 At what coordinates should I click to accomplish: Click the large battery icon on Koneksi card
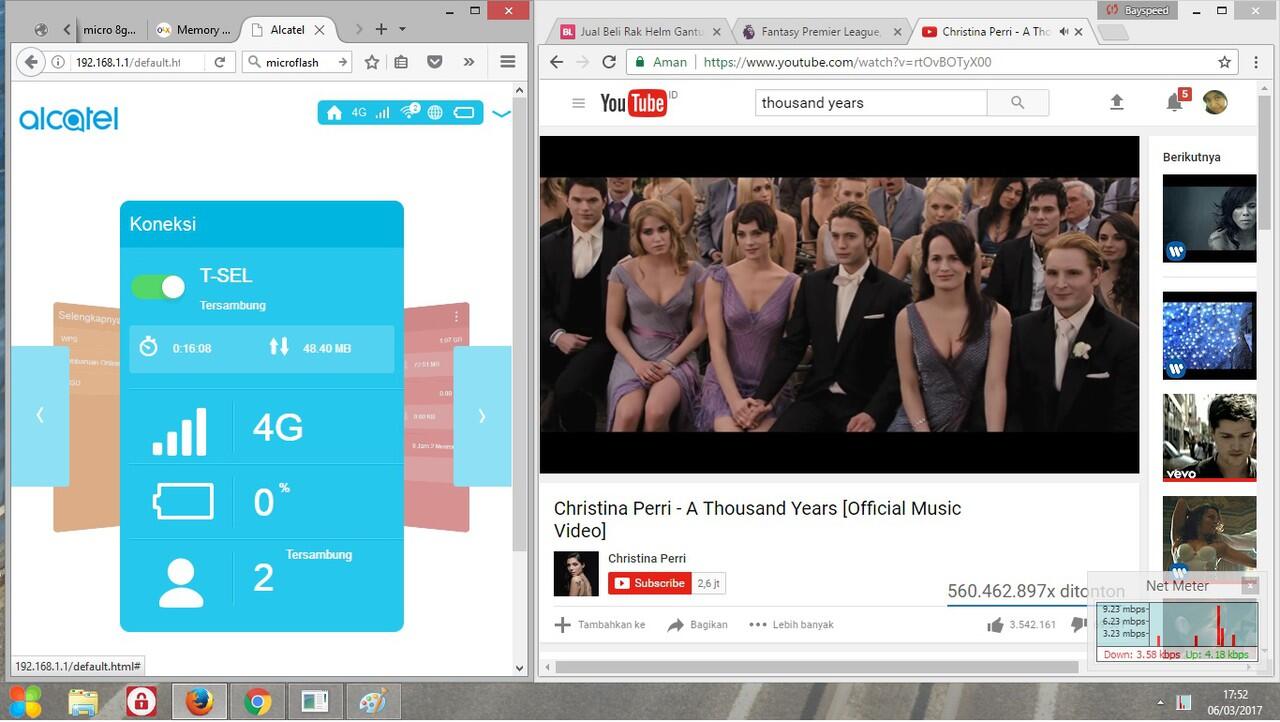pos(183,501)
